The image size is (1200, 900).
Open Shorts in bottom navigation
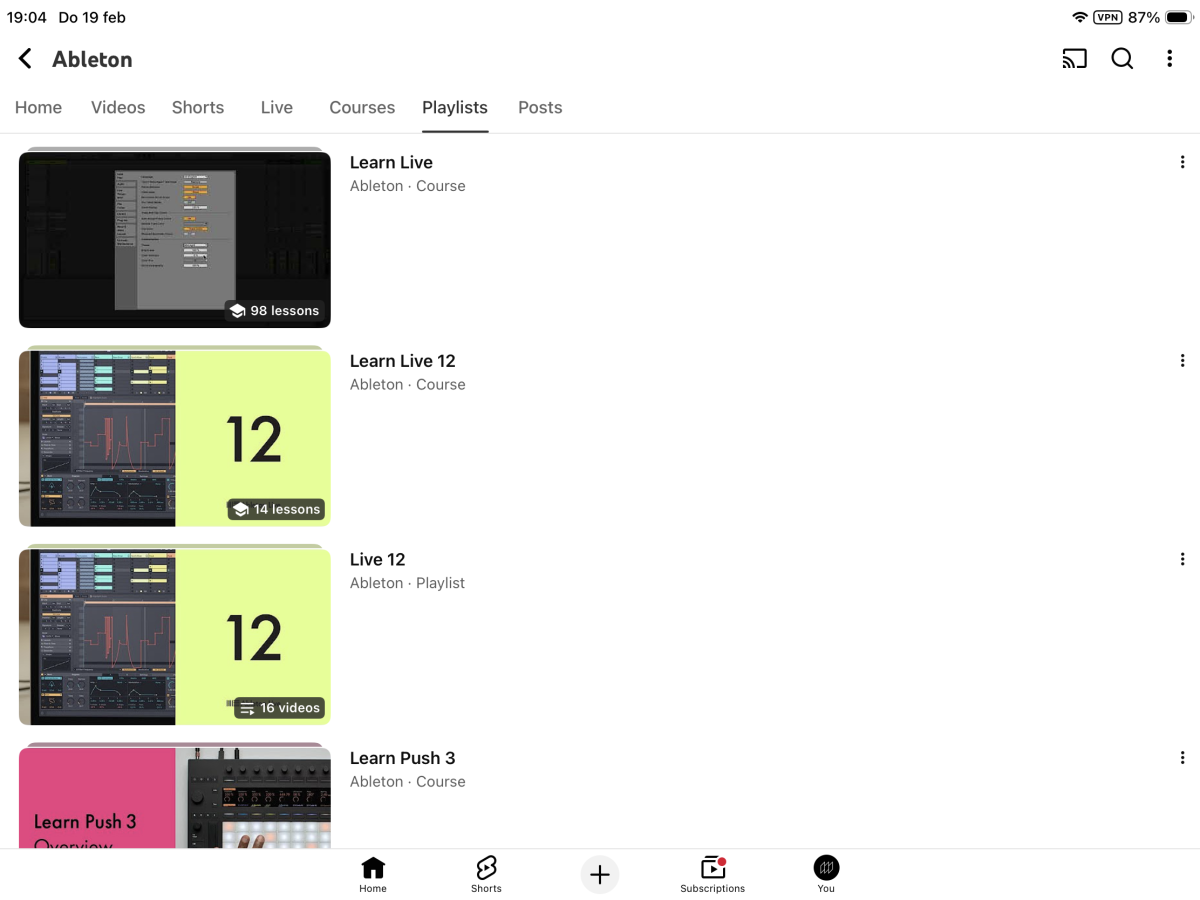(x=486, y=875)
